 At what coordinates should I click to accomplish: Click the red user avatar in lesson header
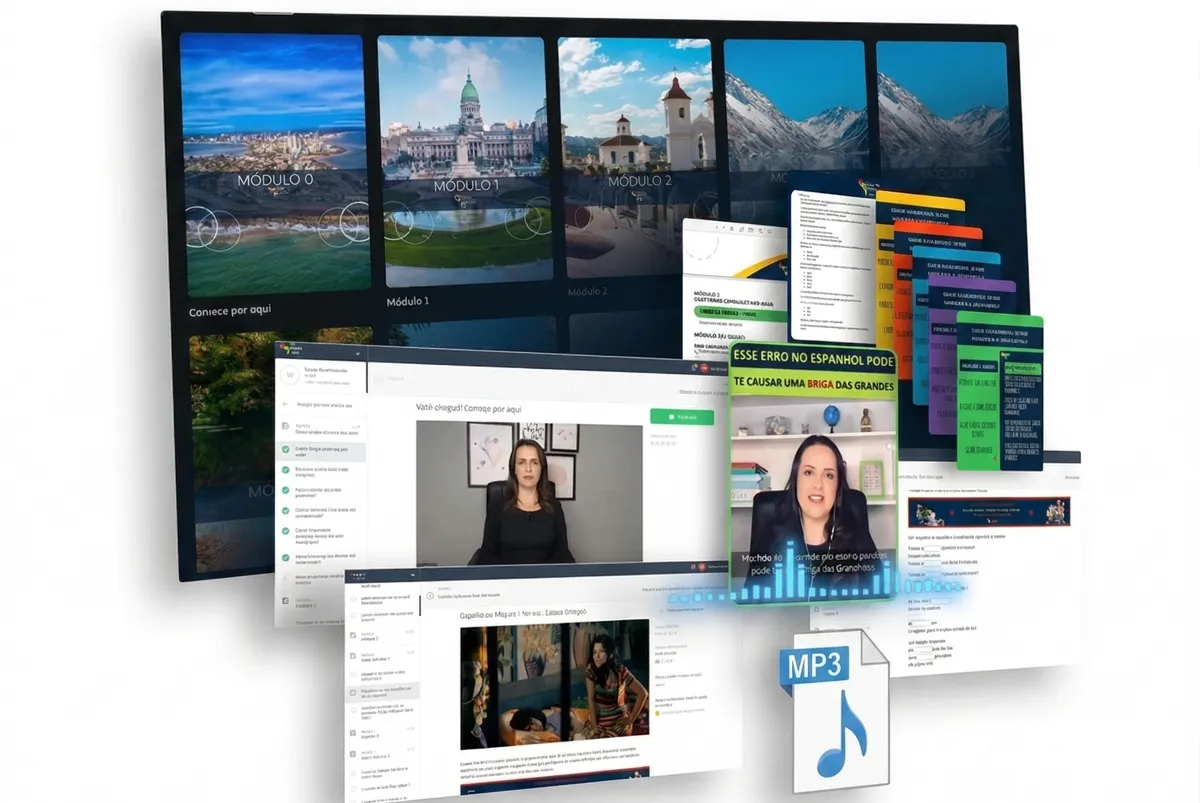coord(703,368)
